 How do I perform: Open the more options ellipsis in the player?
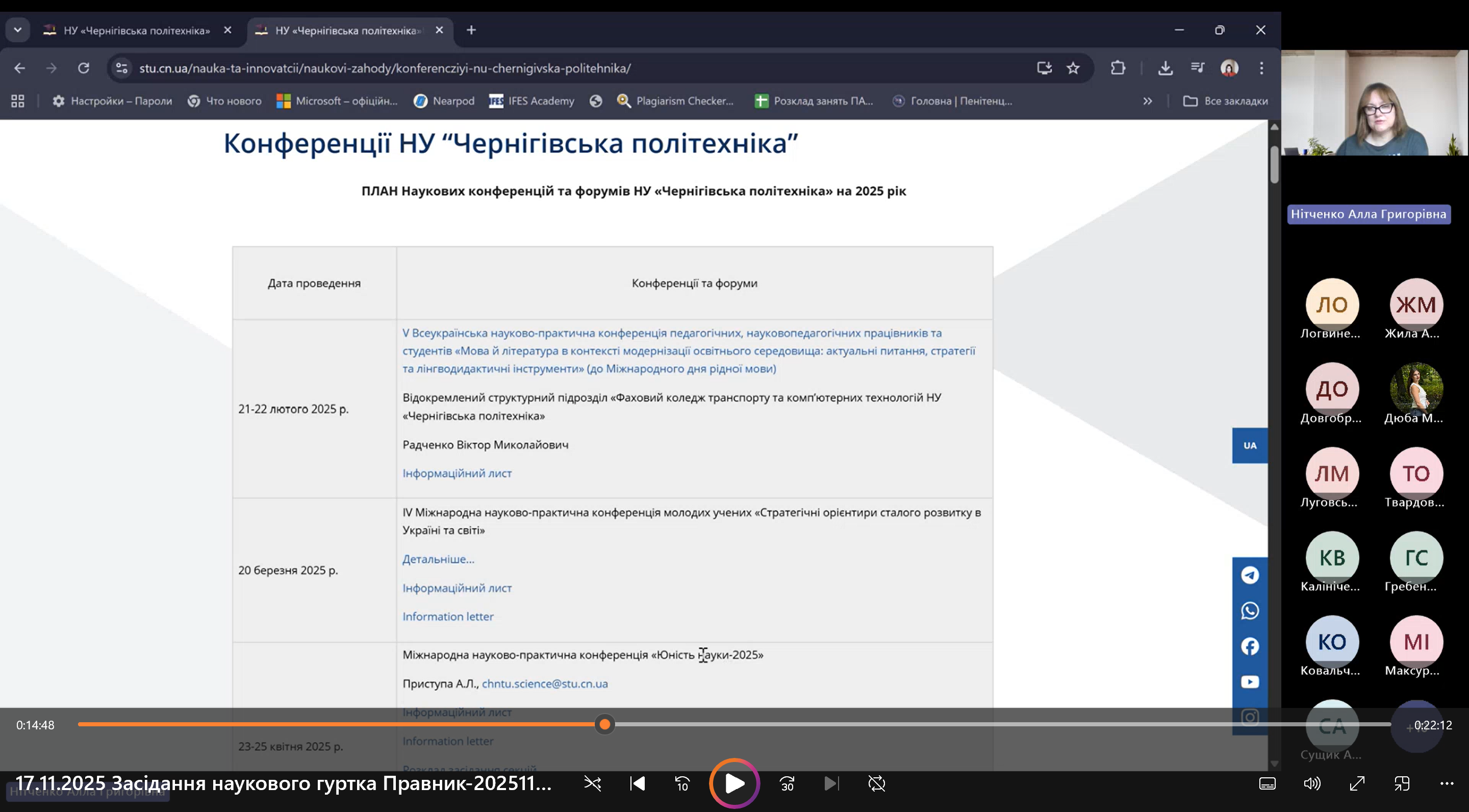coord(1447,783)
